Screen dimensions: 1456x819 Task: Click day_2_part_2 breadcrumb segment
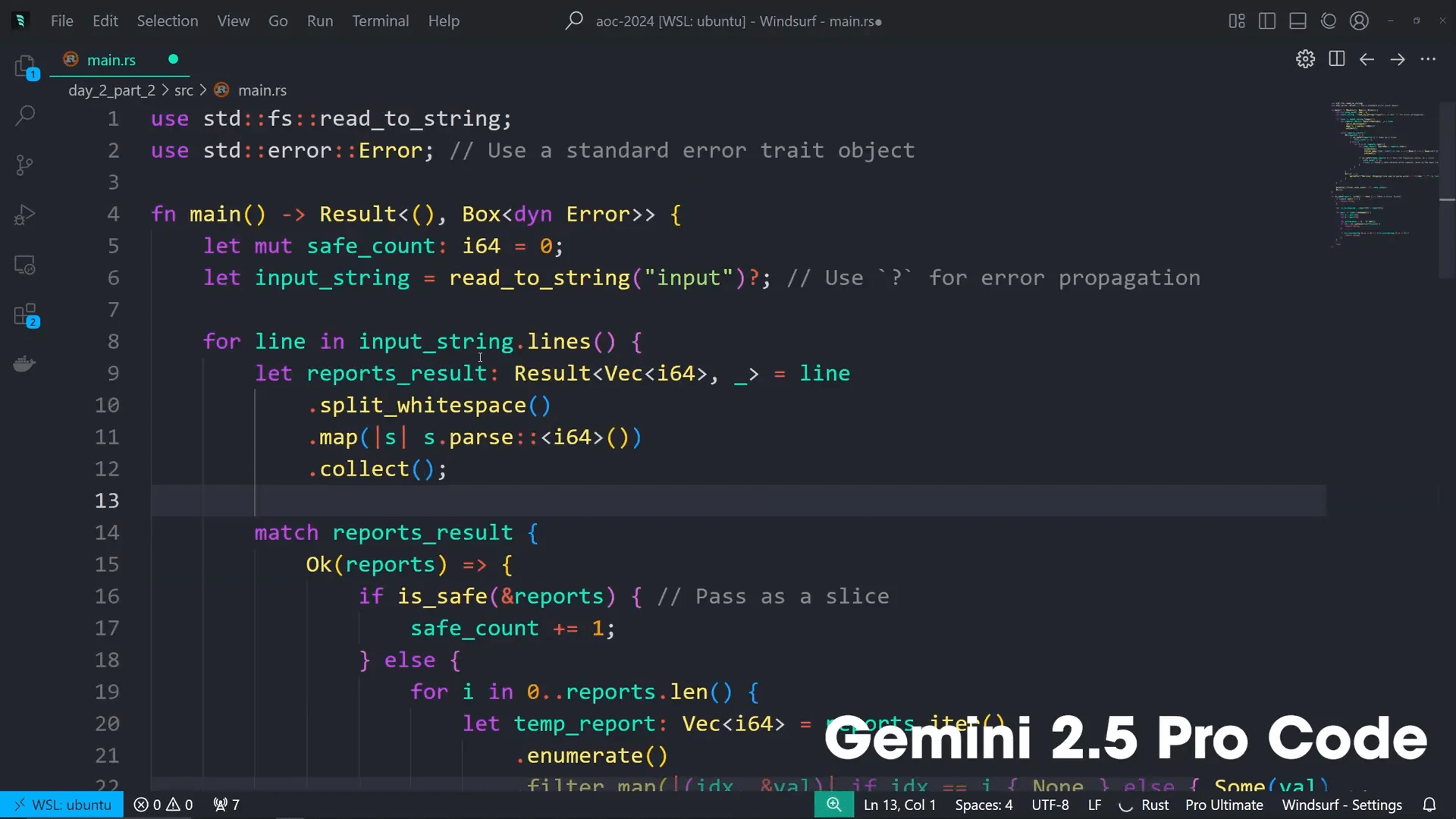point(111,90)
